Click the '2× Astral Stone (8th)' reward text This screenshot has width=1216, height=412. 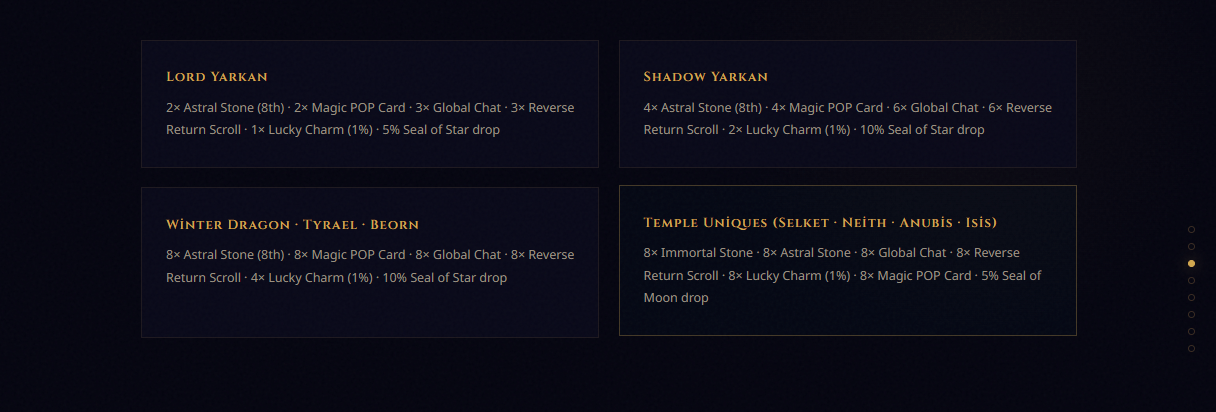coord(225,107)
